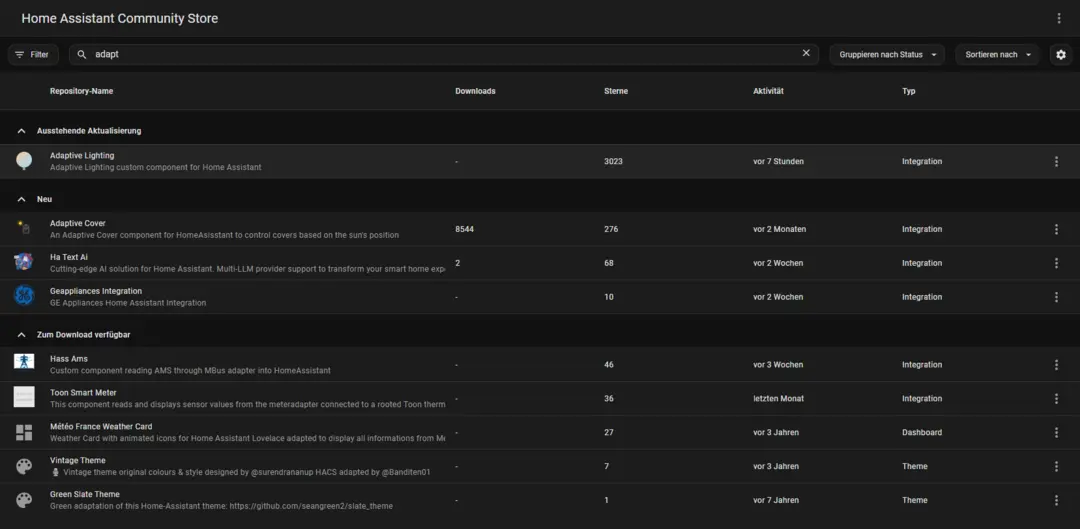Click the GE Appliances logo

point(24,295)
